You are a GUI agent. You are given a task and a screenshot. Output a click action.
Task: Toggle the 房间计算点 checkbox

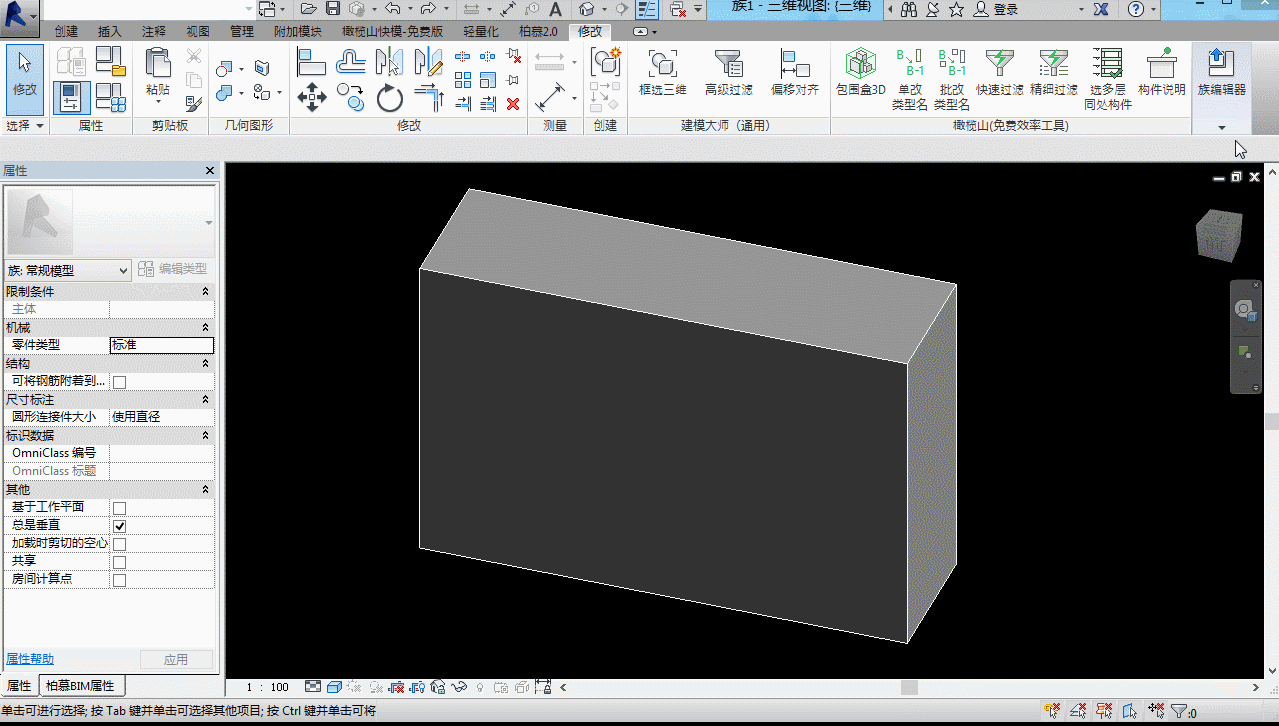[119, 579]
